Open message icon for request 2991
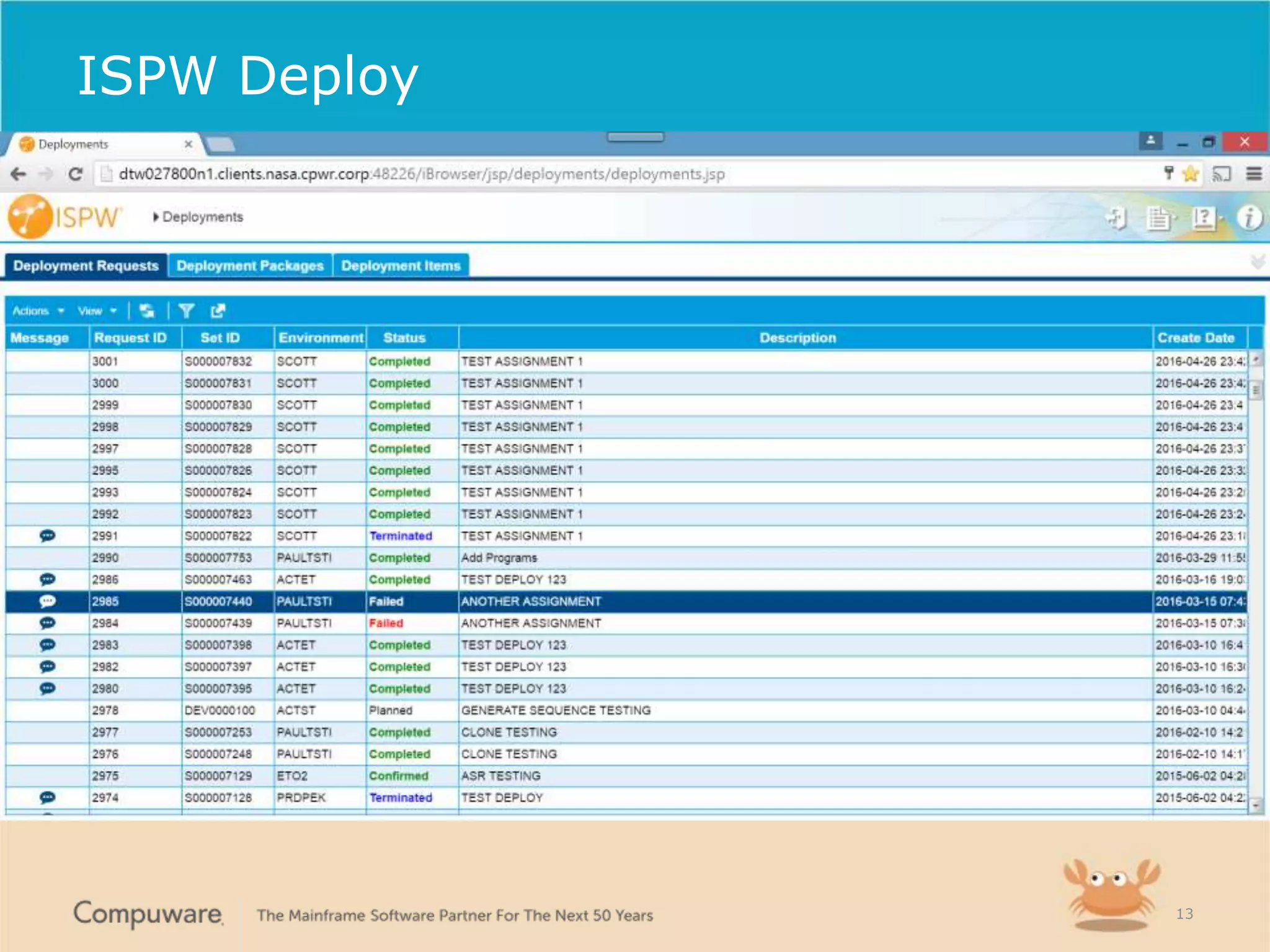 48,535
